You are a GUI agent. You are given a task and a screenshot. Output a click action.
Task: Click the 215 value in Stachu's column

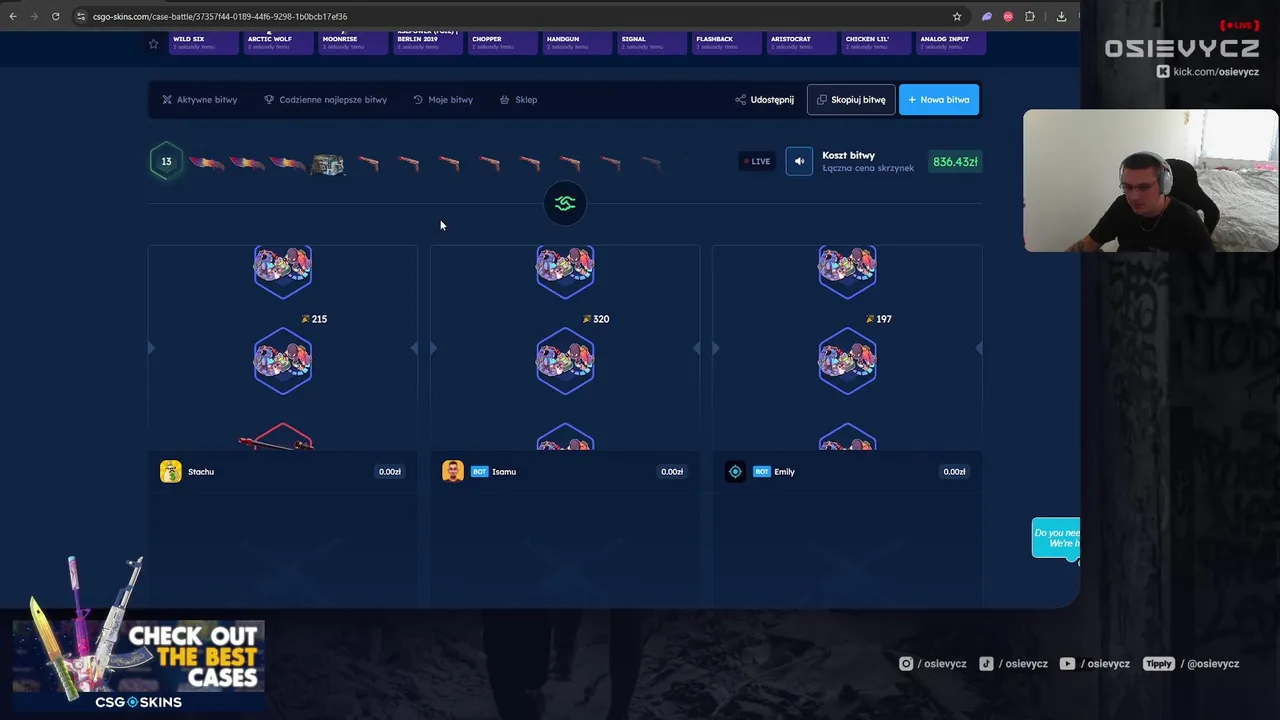click(x=319, y=319)
